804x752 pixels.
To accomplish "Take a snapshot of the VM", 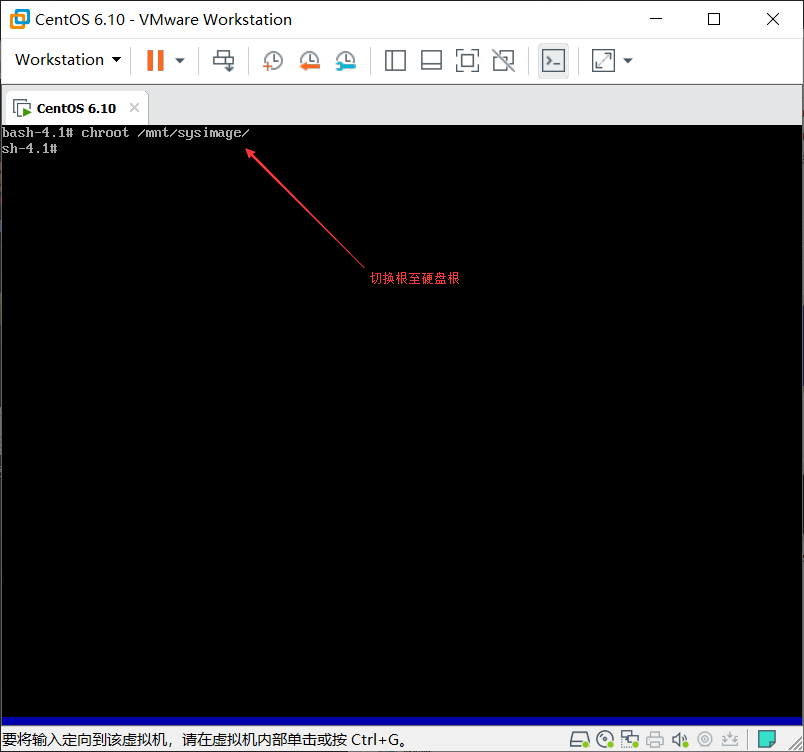I will pyautogui.click(x=272, y=60).
